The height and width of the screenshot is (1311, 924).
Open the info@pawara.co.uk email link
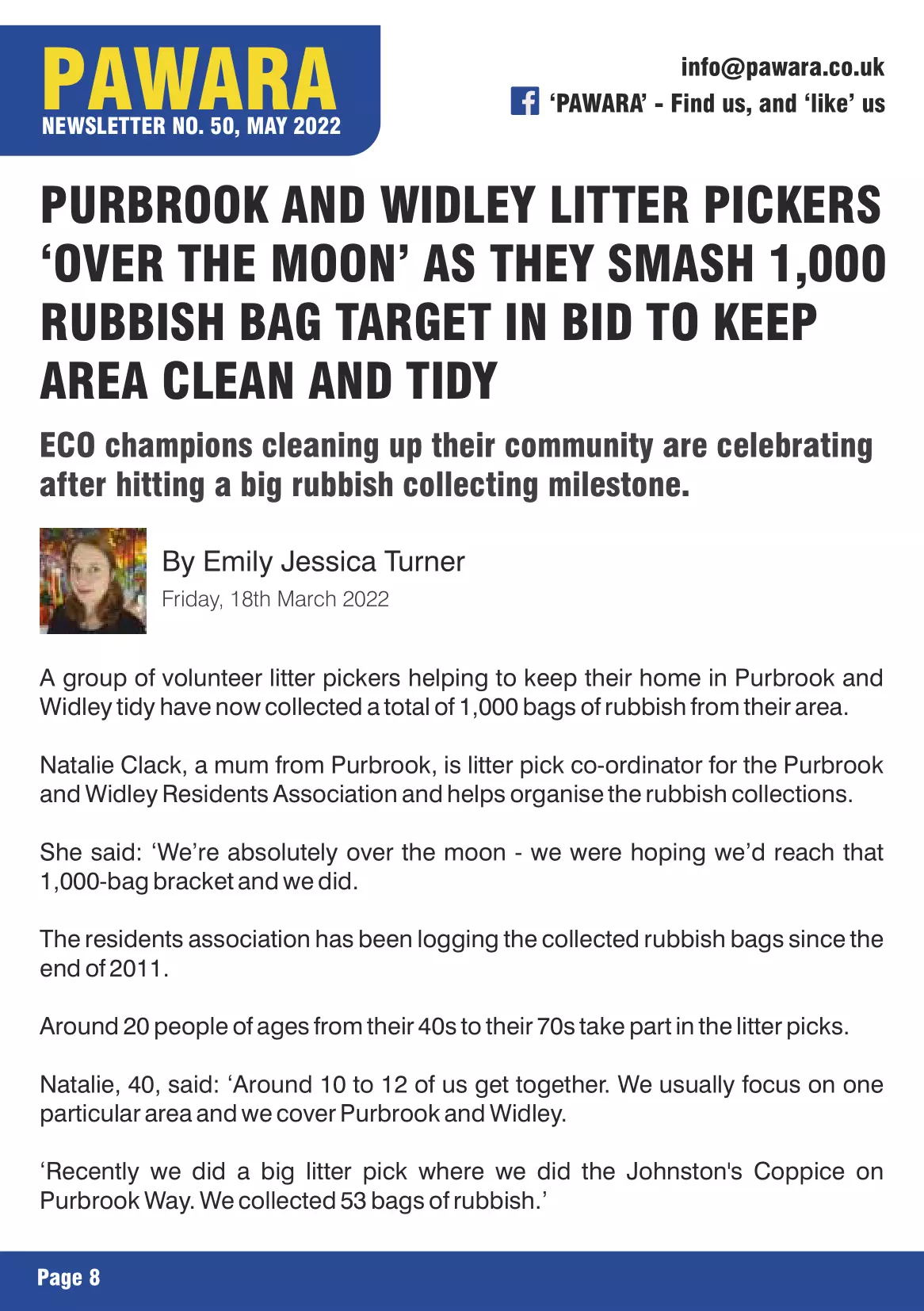(x=782, y=67)
